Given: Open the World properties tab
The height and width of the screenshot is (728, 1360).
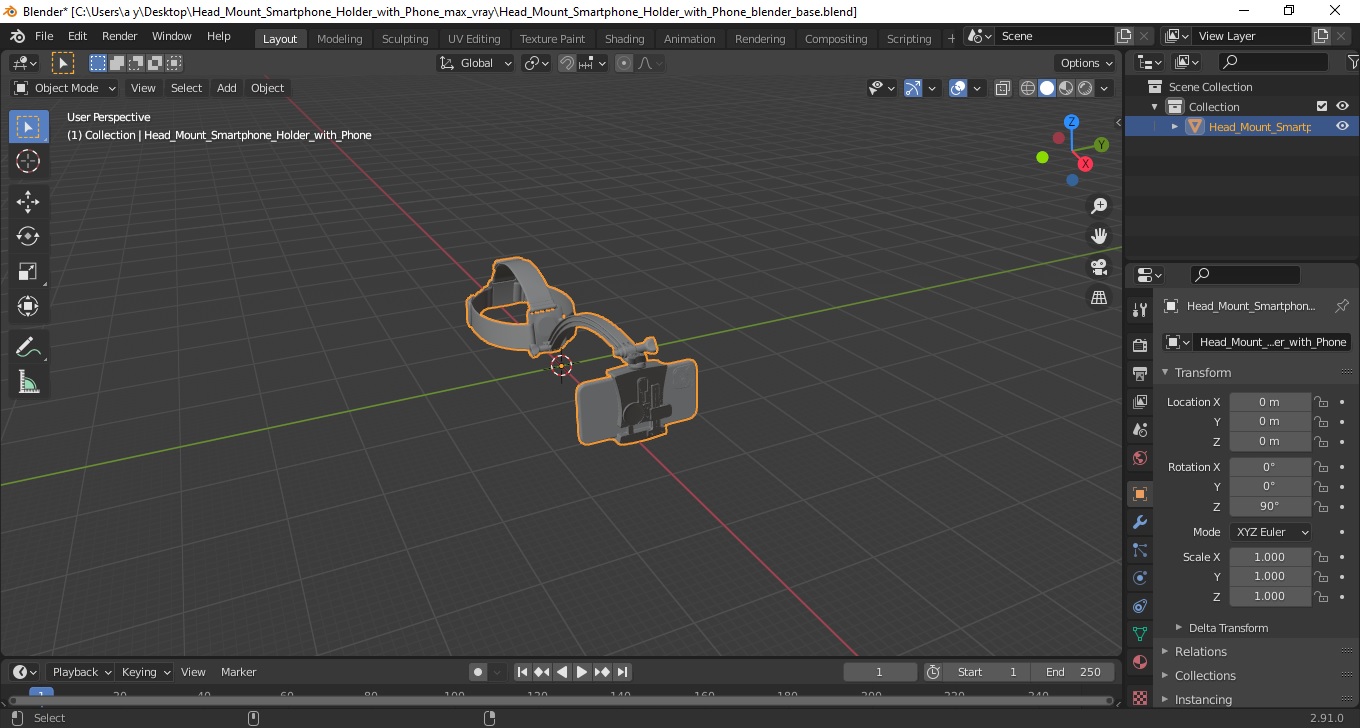Looking at the screenshot, I should pyautogui.click(x=1139, y=458).
